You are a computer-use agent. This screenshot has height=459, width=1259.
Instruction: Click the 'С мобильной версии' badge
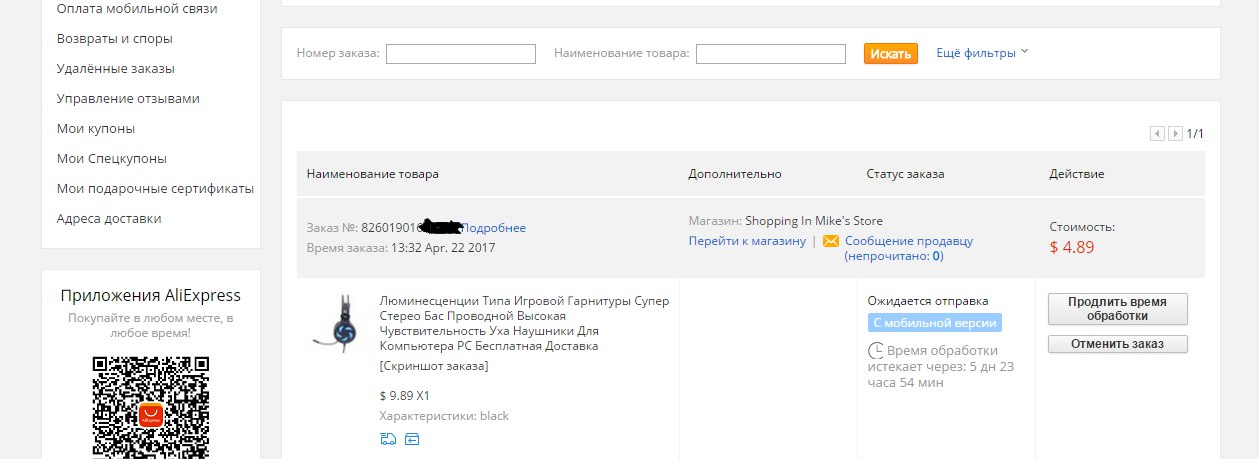pos(934,323)
